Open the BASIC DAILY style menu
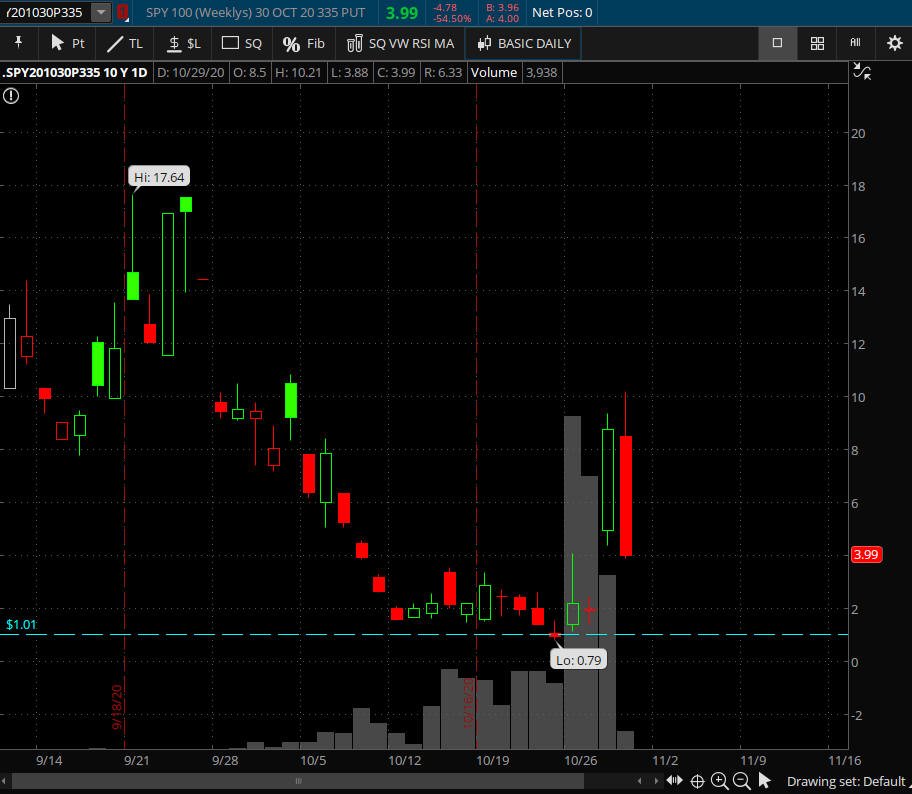912x794 pixels. coord(524,43)
